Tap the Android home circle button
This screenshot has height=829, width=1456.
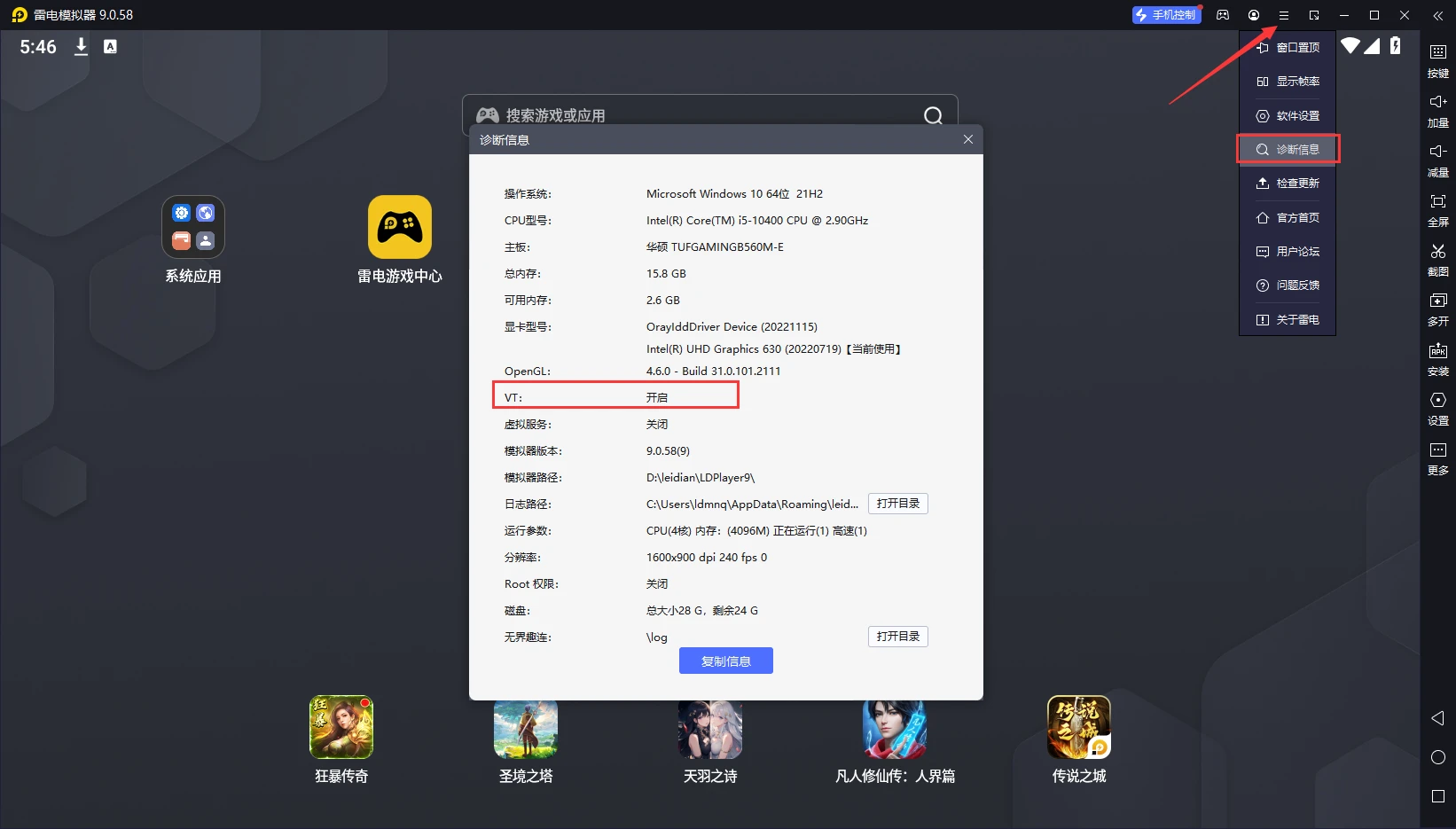click(x=1438, y=757)
